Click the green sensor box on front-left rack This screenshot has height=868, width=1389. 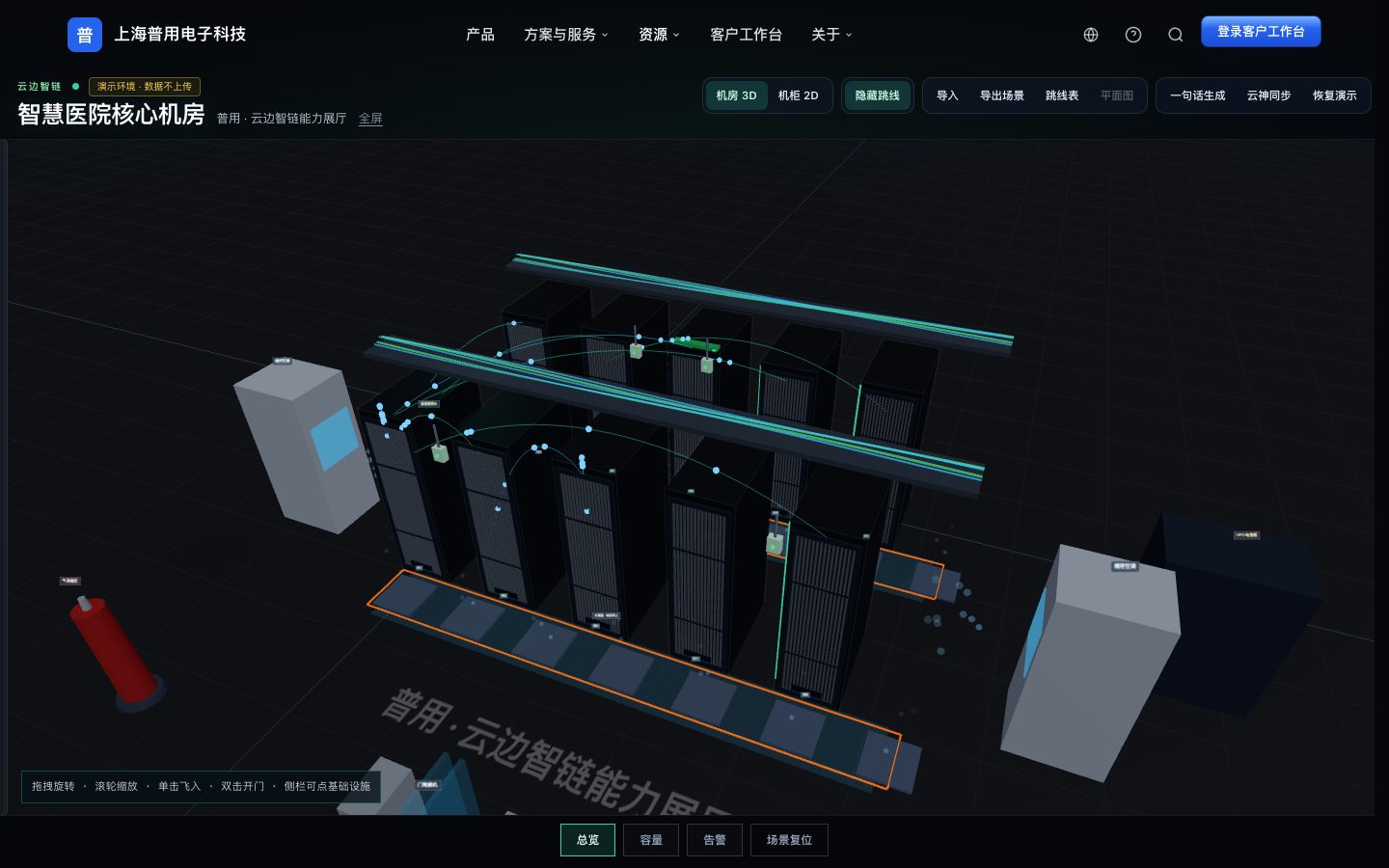(x=440, y=452)
